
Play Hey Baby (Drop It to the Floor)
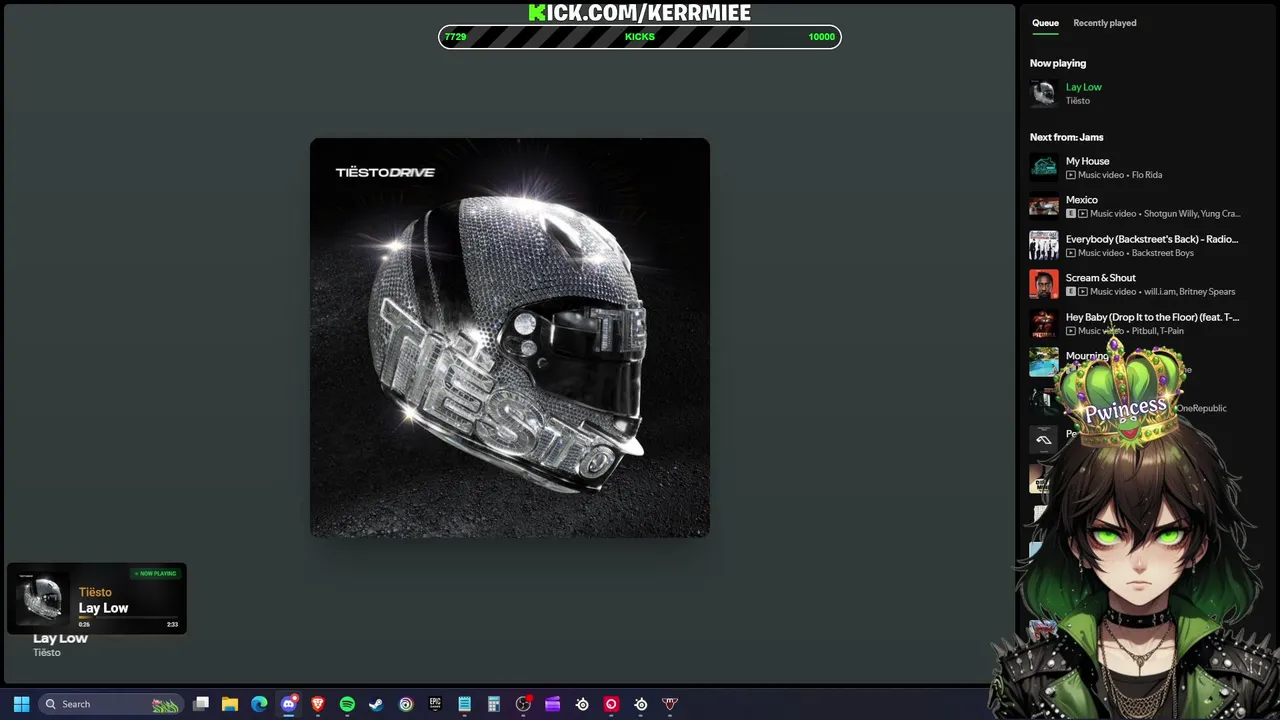pyautogui.click(x=1152, y=317)
